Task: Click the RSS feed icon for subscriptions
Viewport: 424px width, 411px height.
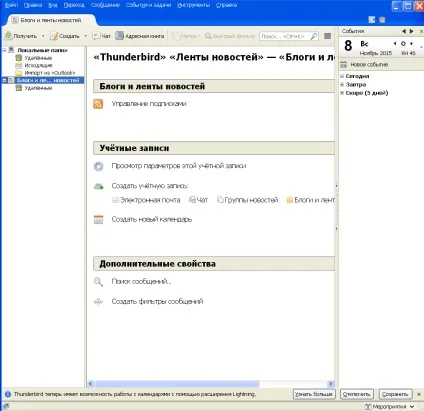Action: pyautogui.click(x=98, y=104)
